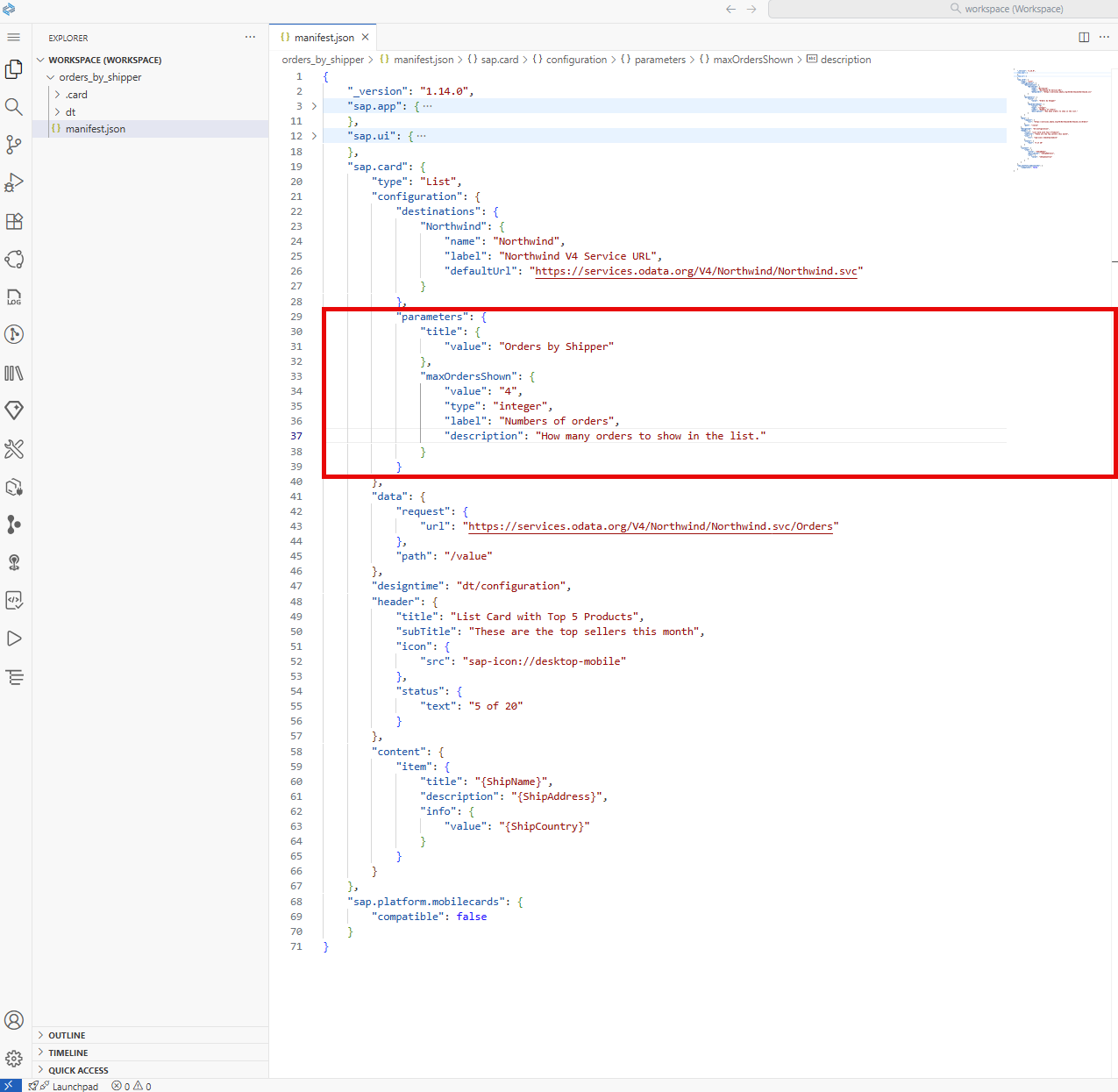The image size is (1118, 1092).
Task: Open the Source Control view
Action: (x=14, y=145)
